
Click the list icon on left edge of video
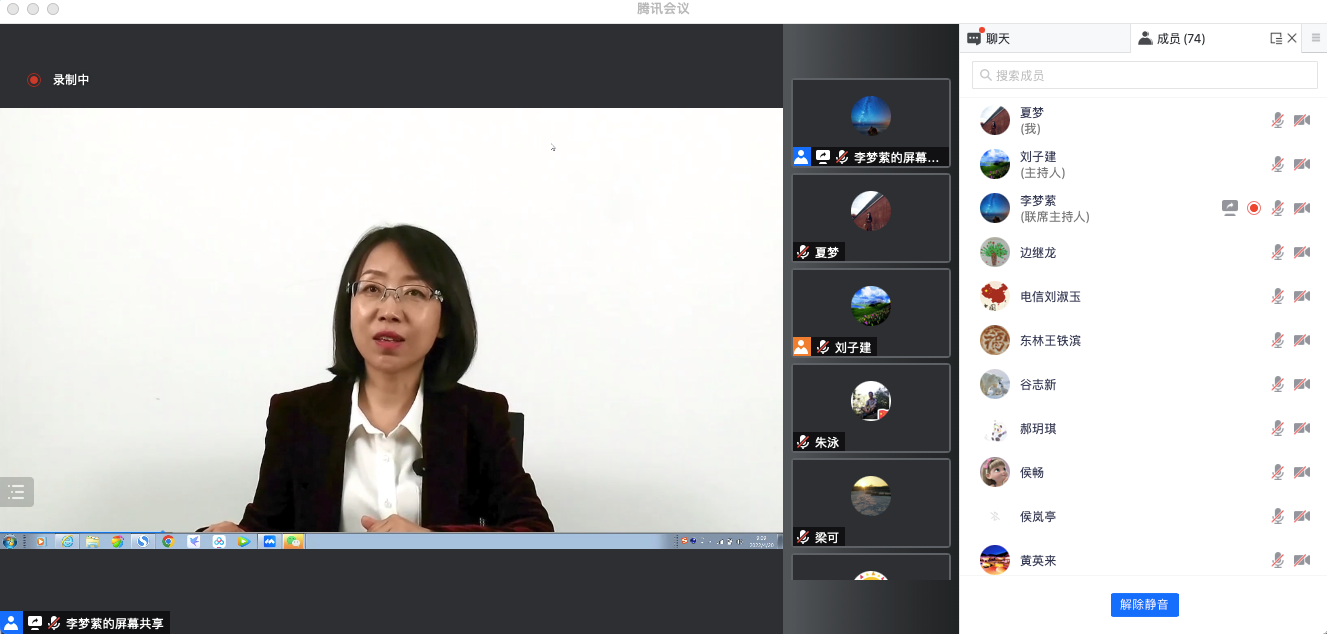point(16,492)
